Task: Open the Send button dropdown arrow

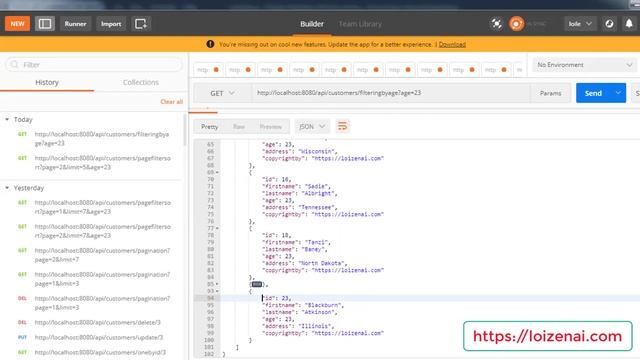Action: [x=618, y=93]
